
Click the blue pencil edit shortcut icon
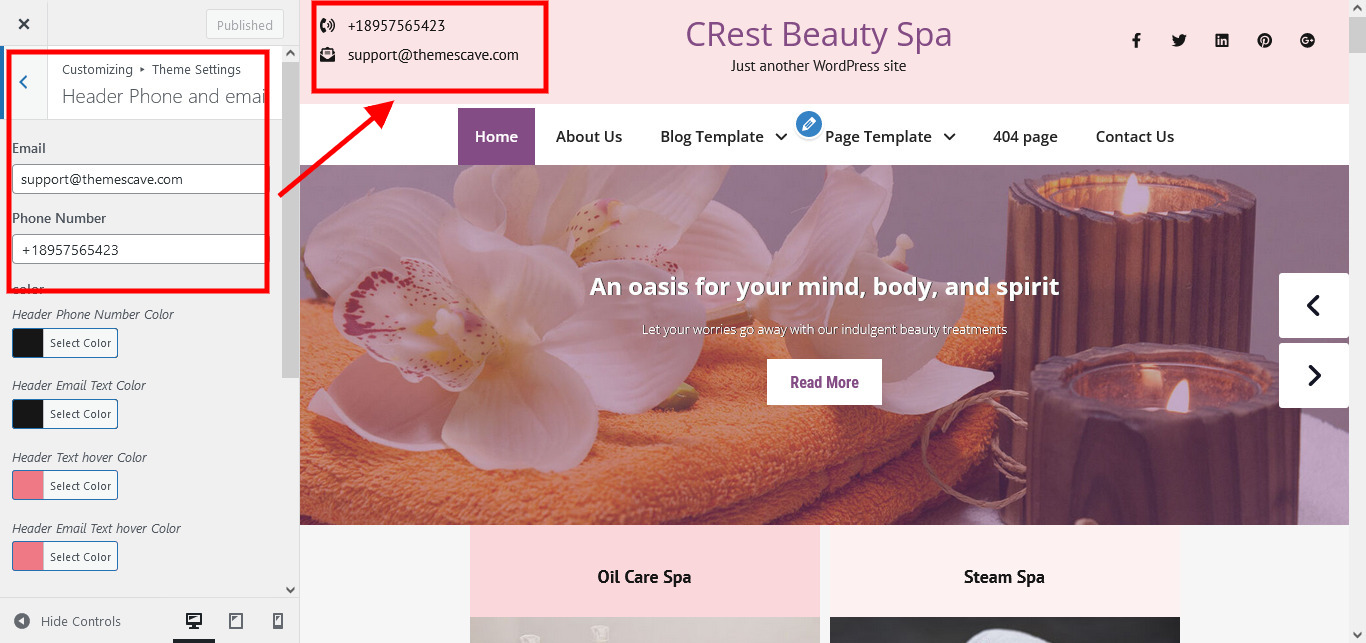pyautogui.click(x=809, y=124)
